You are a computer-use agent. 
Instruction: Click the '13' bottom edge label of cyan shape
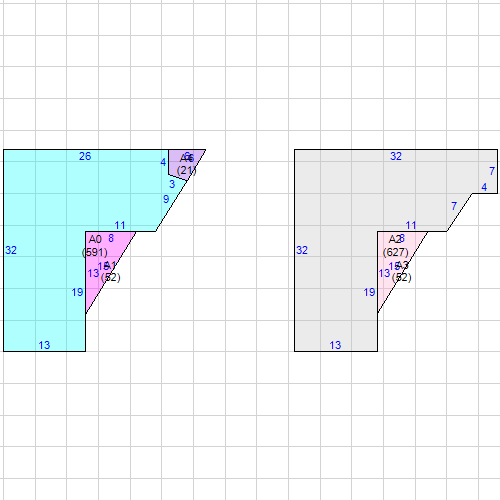pyautogui.click(x=44, y=345)
